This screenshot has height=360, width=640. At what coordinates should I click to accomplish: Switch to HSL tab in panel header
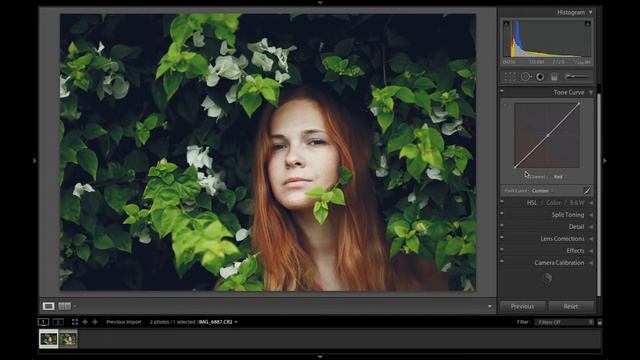[532, 203]
